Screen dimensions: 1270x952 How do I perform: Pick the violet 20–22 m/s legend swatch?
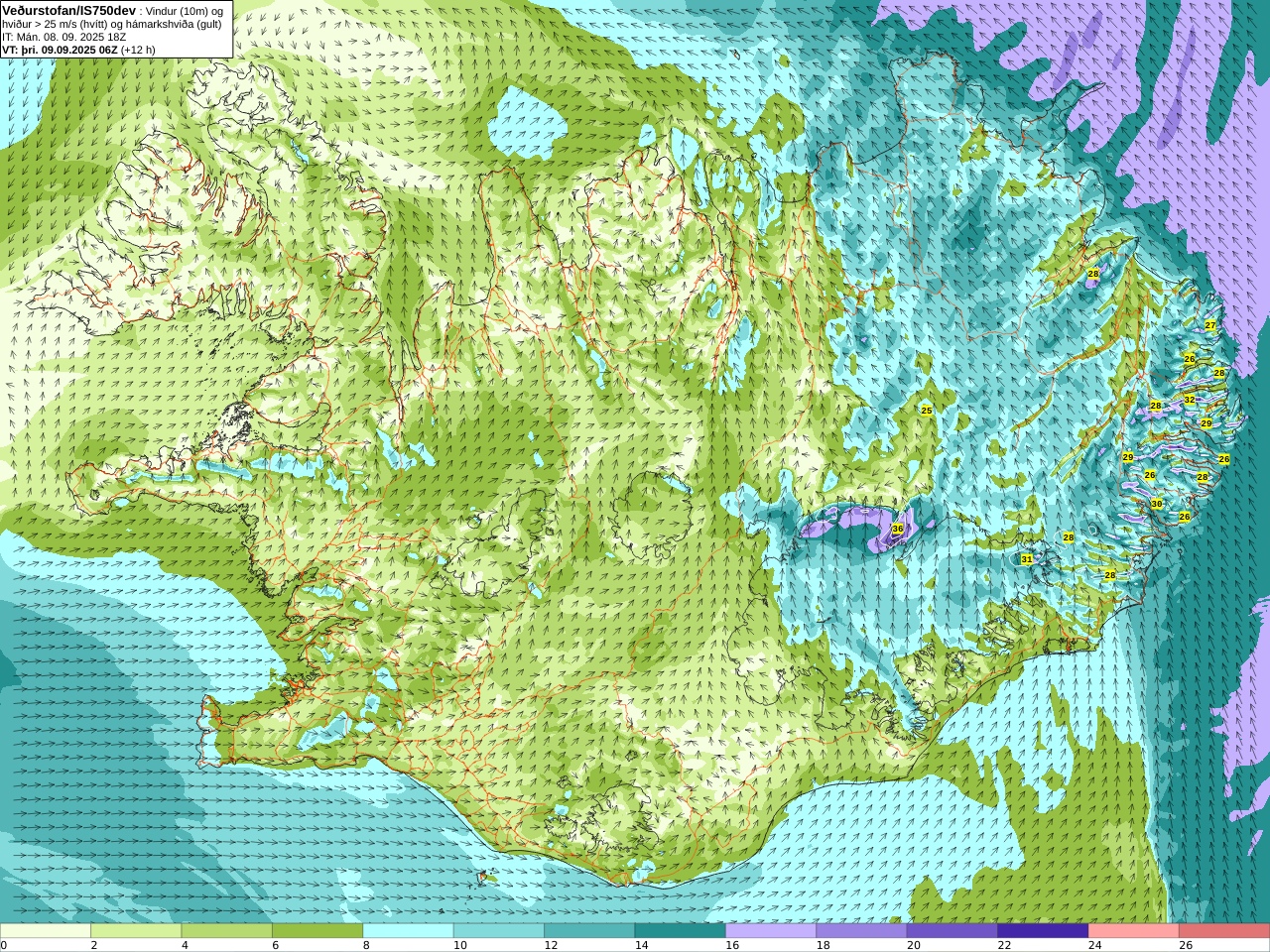click(952, 931)
